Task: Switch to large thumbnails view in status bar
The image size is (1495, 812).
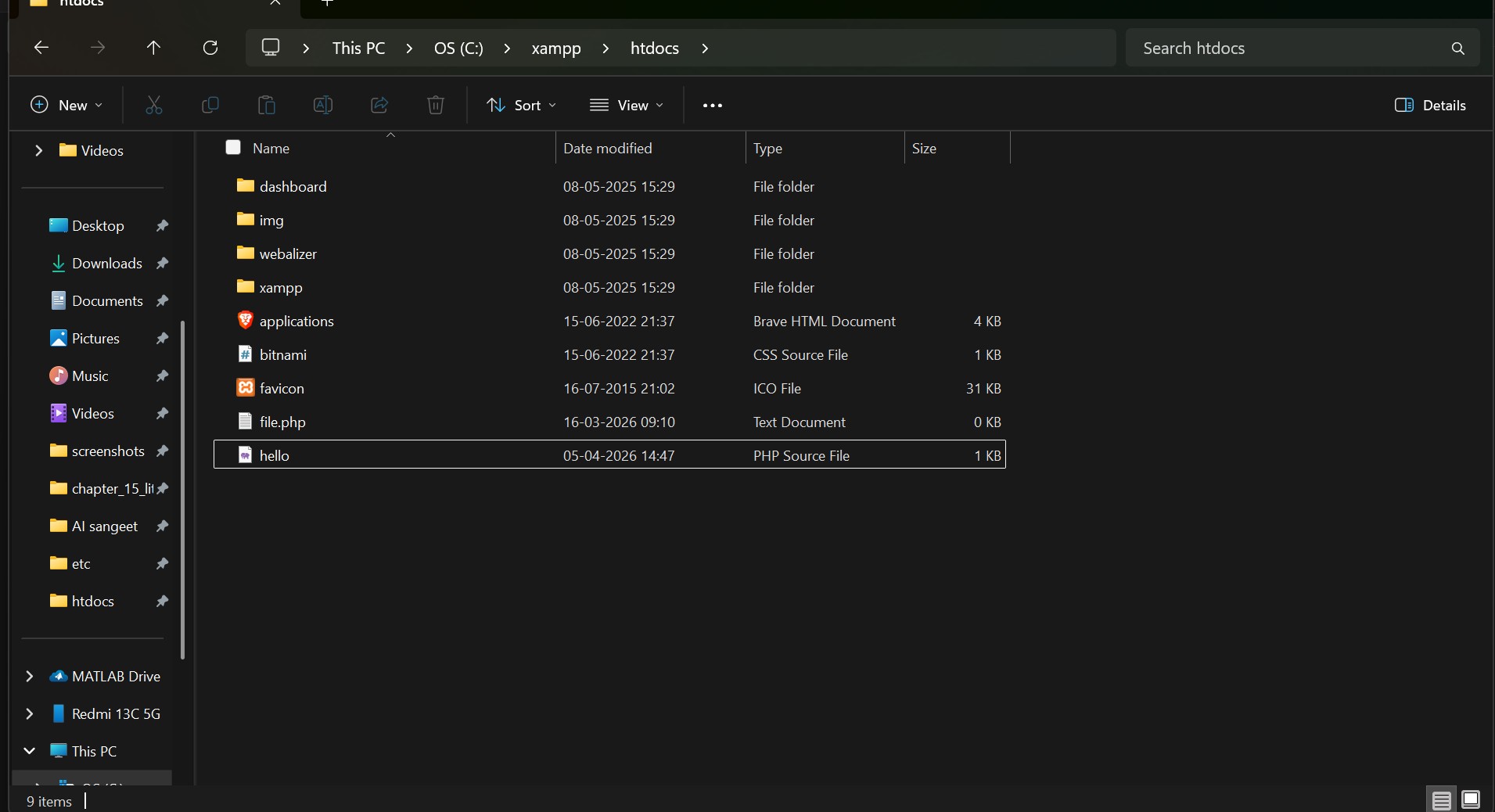Action: [1472, 799]
